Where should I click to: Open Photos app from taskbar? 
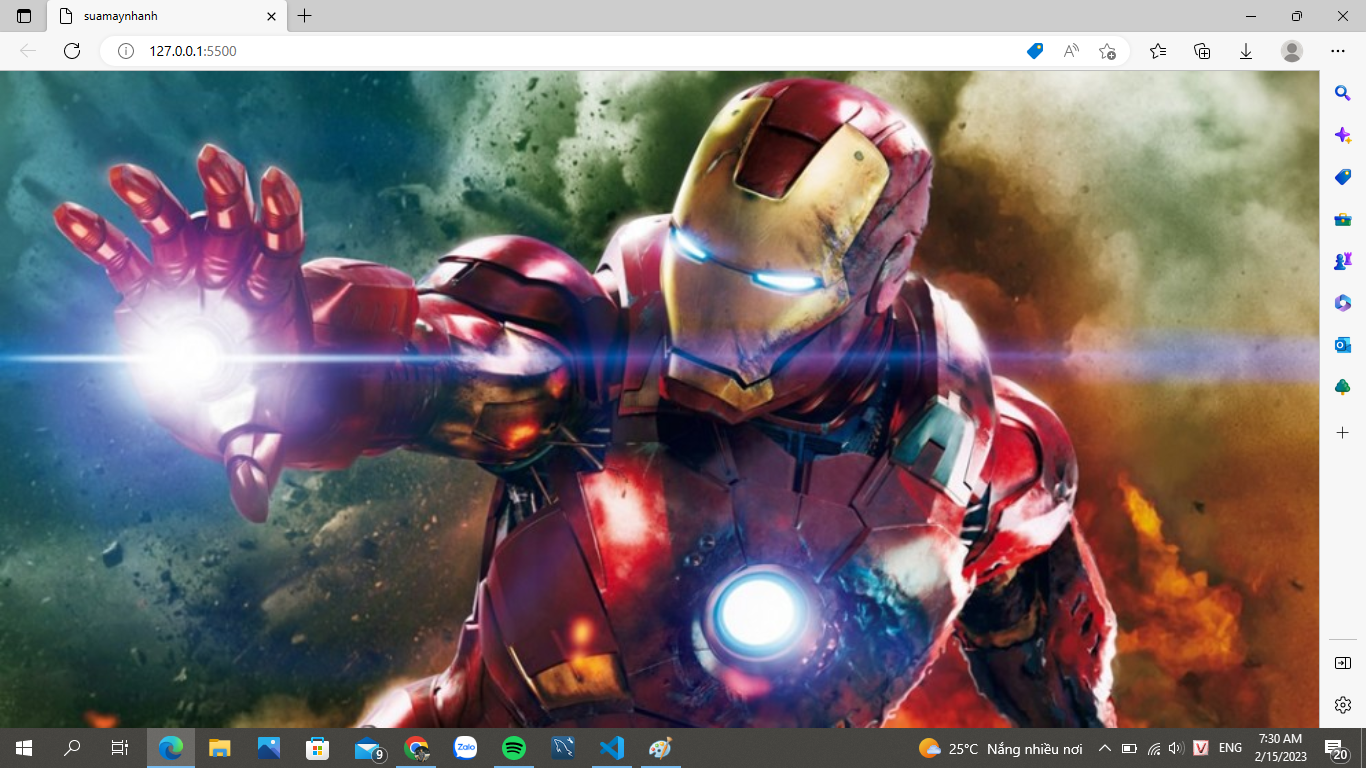(x=269, y=748)
